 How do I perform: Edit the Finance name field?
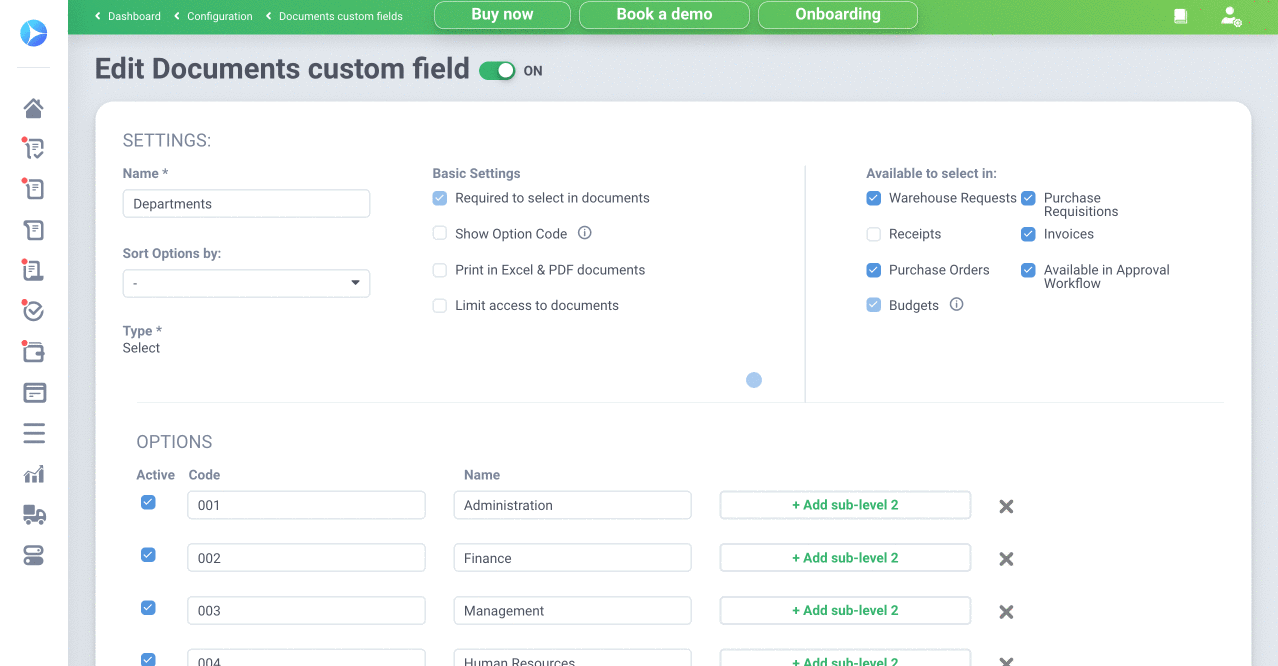click(x=572, y=558)
